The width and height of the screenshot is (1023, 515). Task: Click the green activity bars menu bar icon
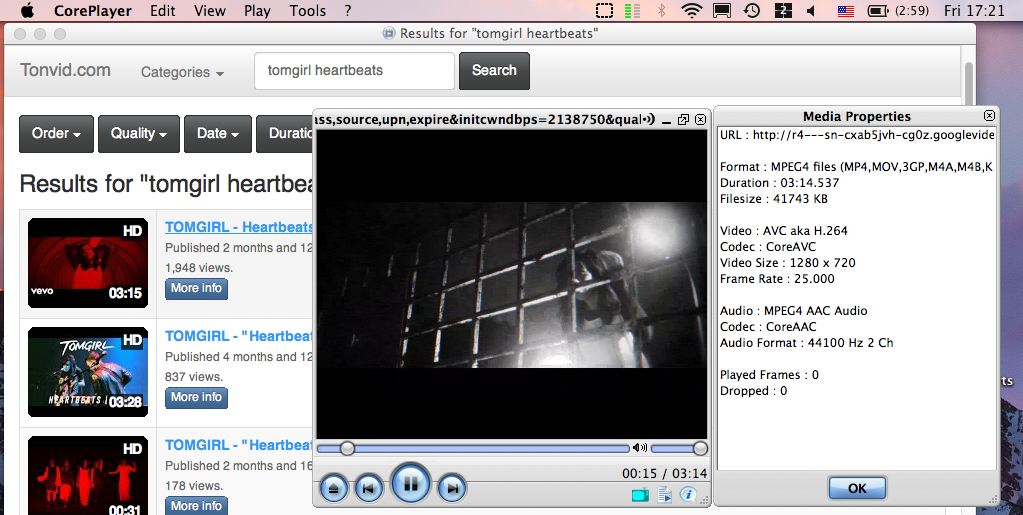coord(632,10)
